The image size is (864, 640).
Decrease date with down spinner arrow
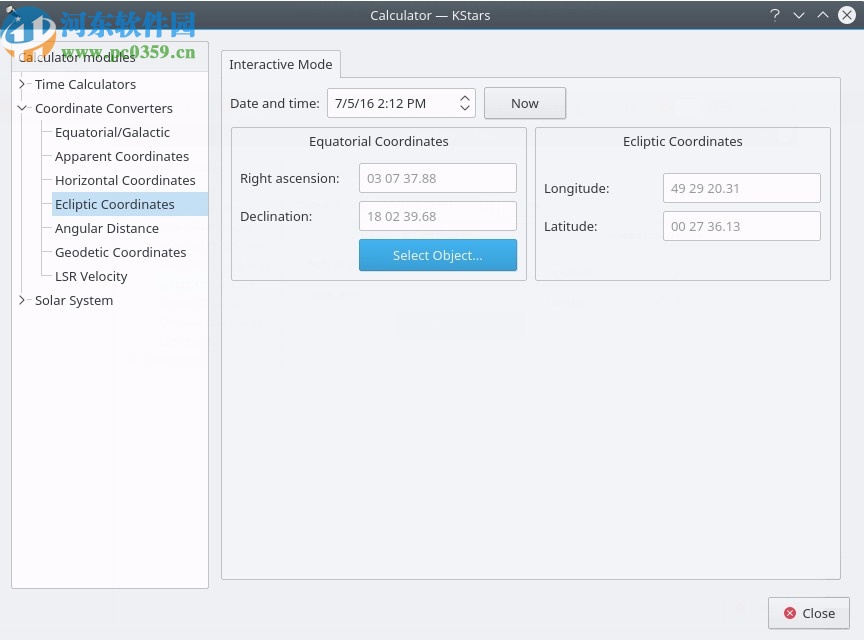pyautogui.click(x=465, y=108)
